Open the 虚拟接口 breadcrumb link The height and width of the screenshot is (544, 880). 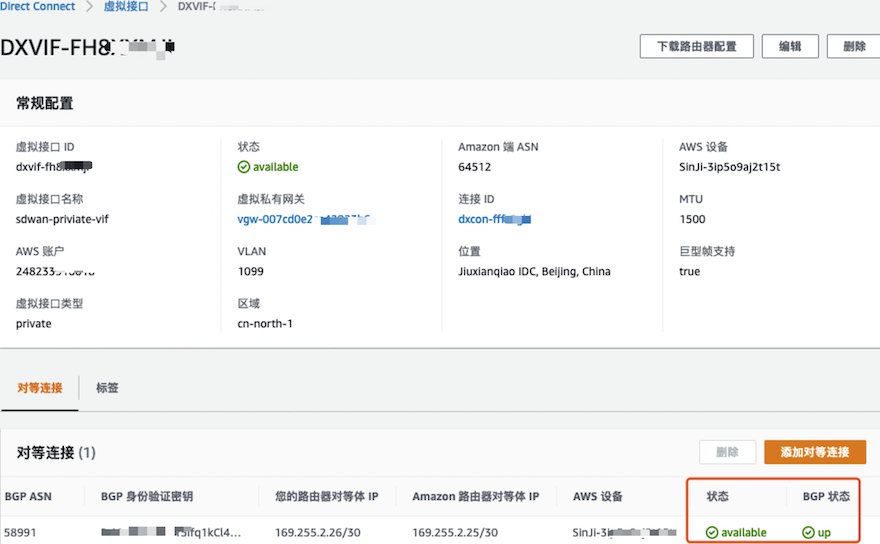pos(125,7)
